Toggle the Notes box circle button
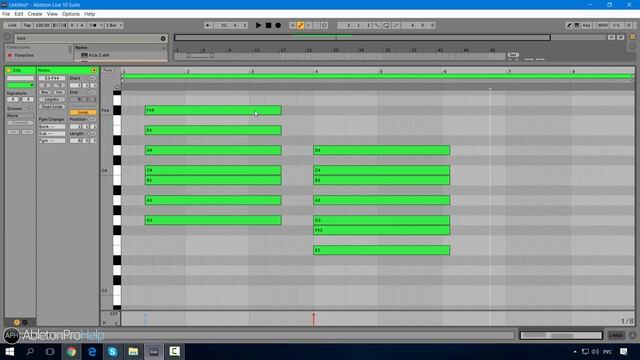Viewport: 640px width, 360px height. 94,70
